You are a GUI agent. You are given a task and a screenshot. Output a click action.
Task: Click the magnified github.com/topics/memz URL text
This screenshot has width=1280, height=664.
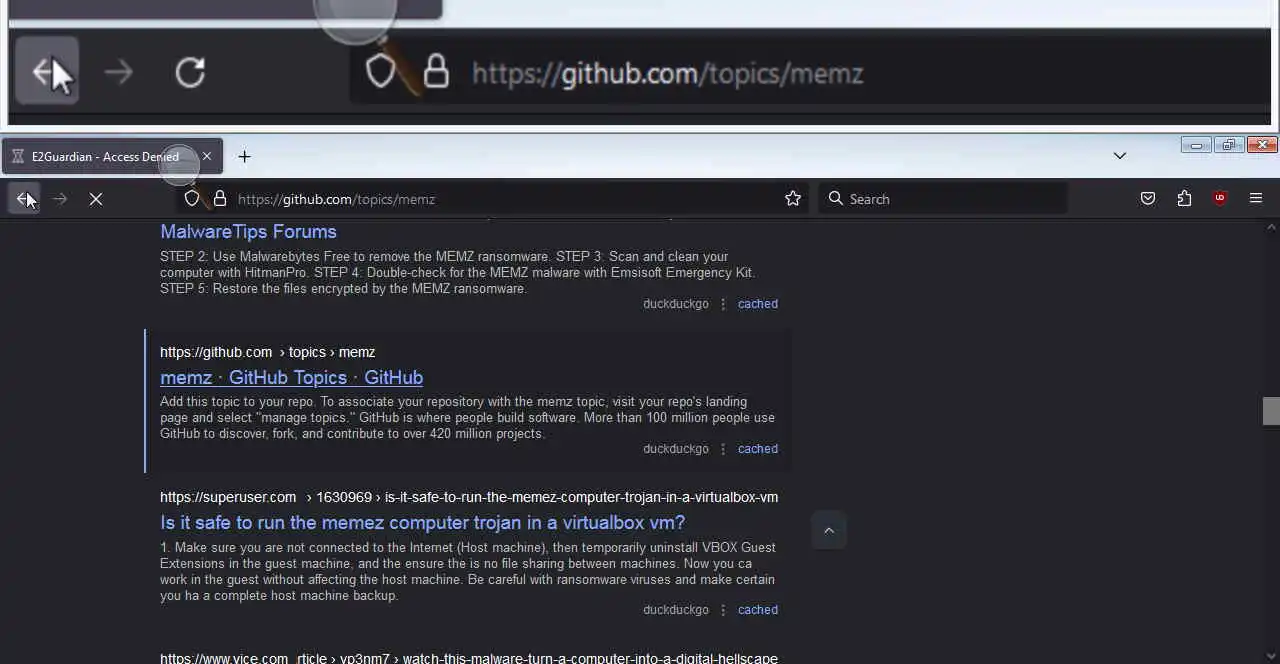(667, 73)
